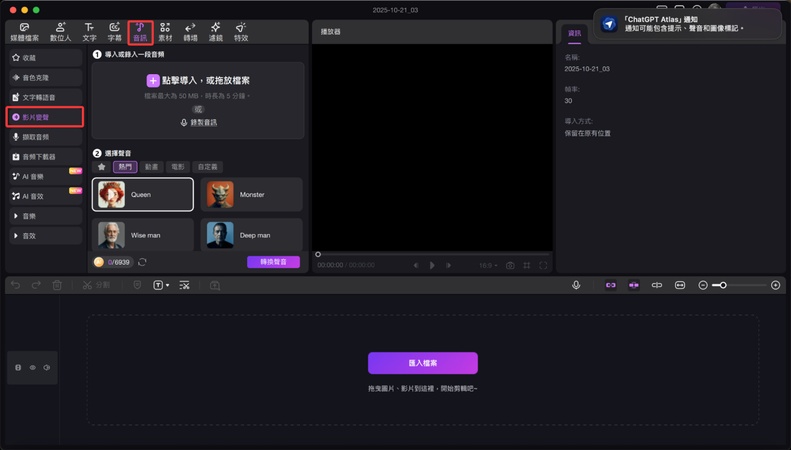Image resolution: width=791 pixels, height=450 pixels.
Task: Click the player playhead at the timeline start
Action: point(318,254)
